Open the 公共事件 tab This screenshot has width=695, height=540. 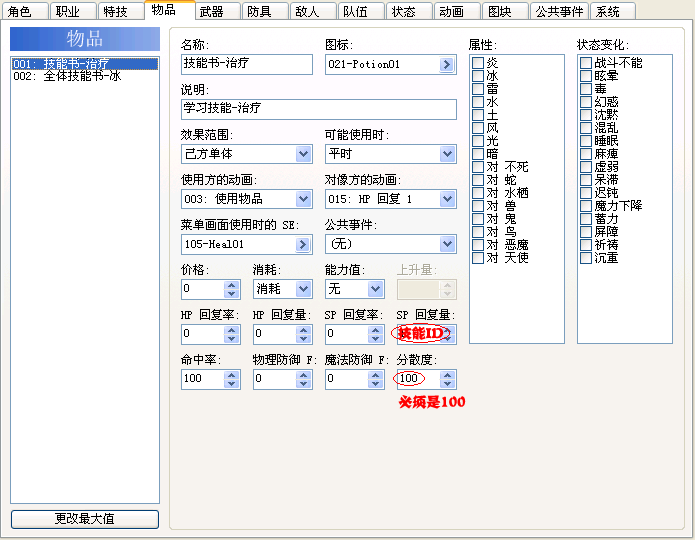(x=559, y=11)
